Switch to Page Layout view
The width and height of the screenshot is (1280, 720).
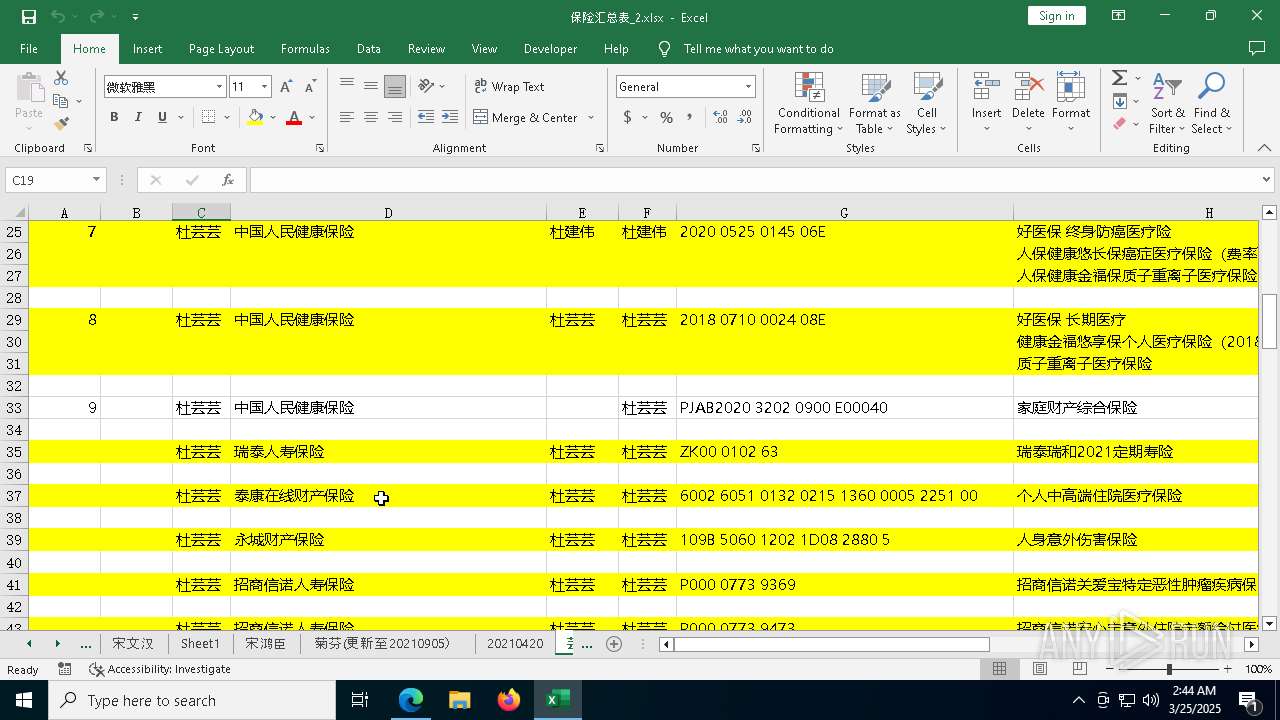coord(1040,669)
